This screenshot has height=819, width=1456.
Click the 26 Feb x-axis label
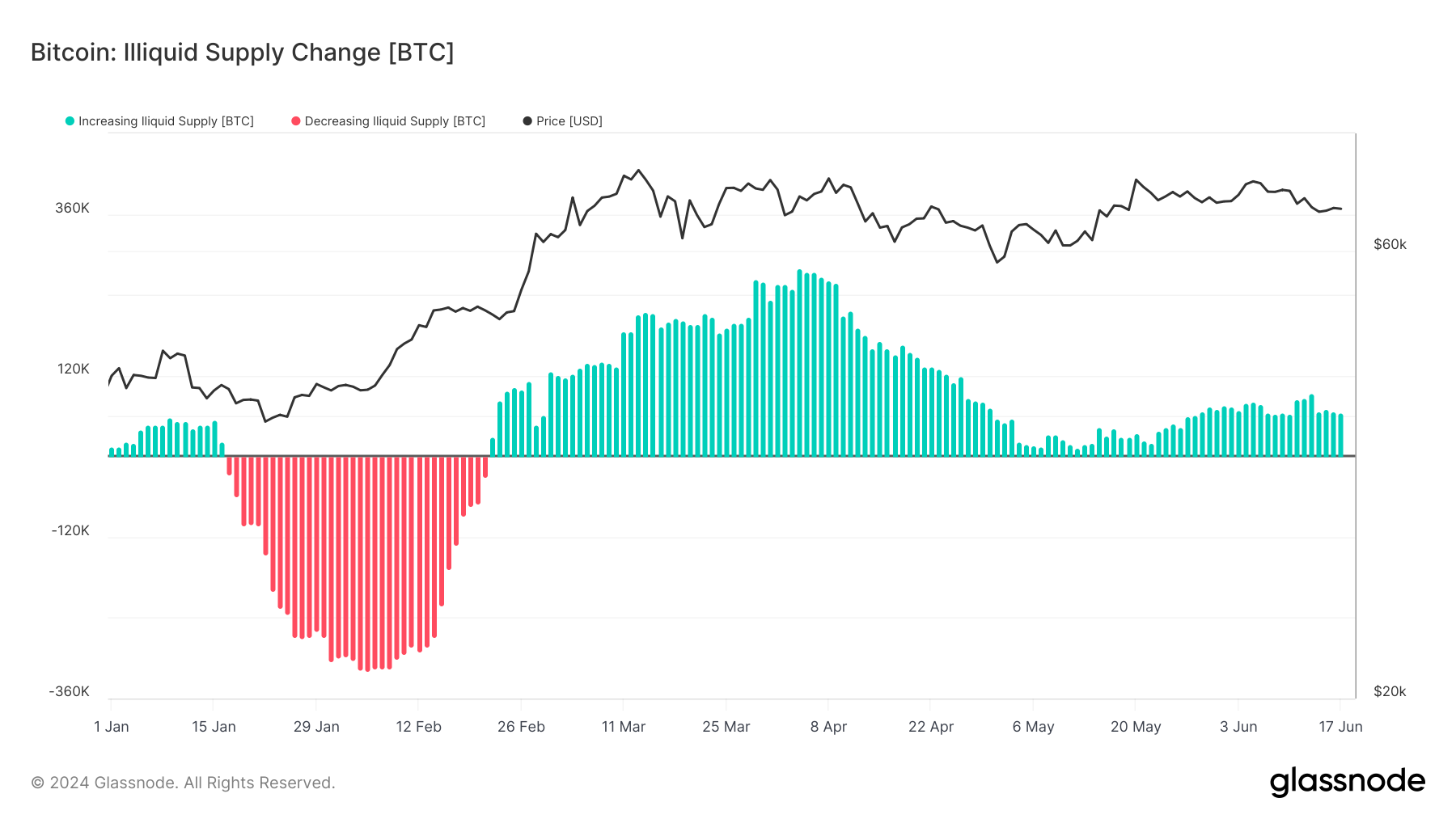tap(521, 727)
